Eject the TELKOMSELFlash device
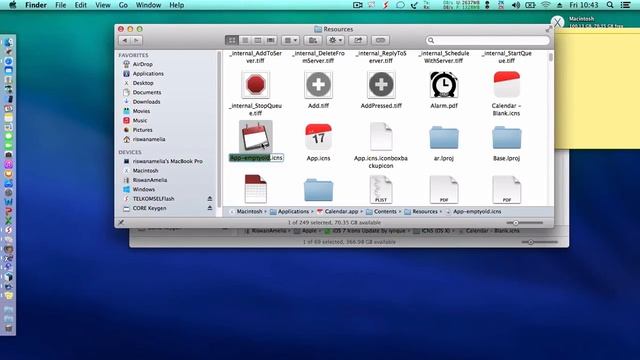The image size is (640, 360). click(210, 199)
